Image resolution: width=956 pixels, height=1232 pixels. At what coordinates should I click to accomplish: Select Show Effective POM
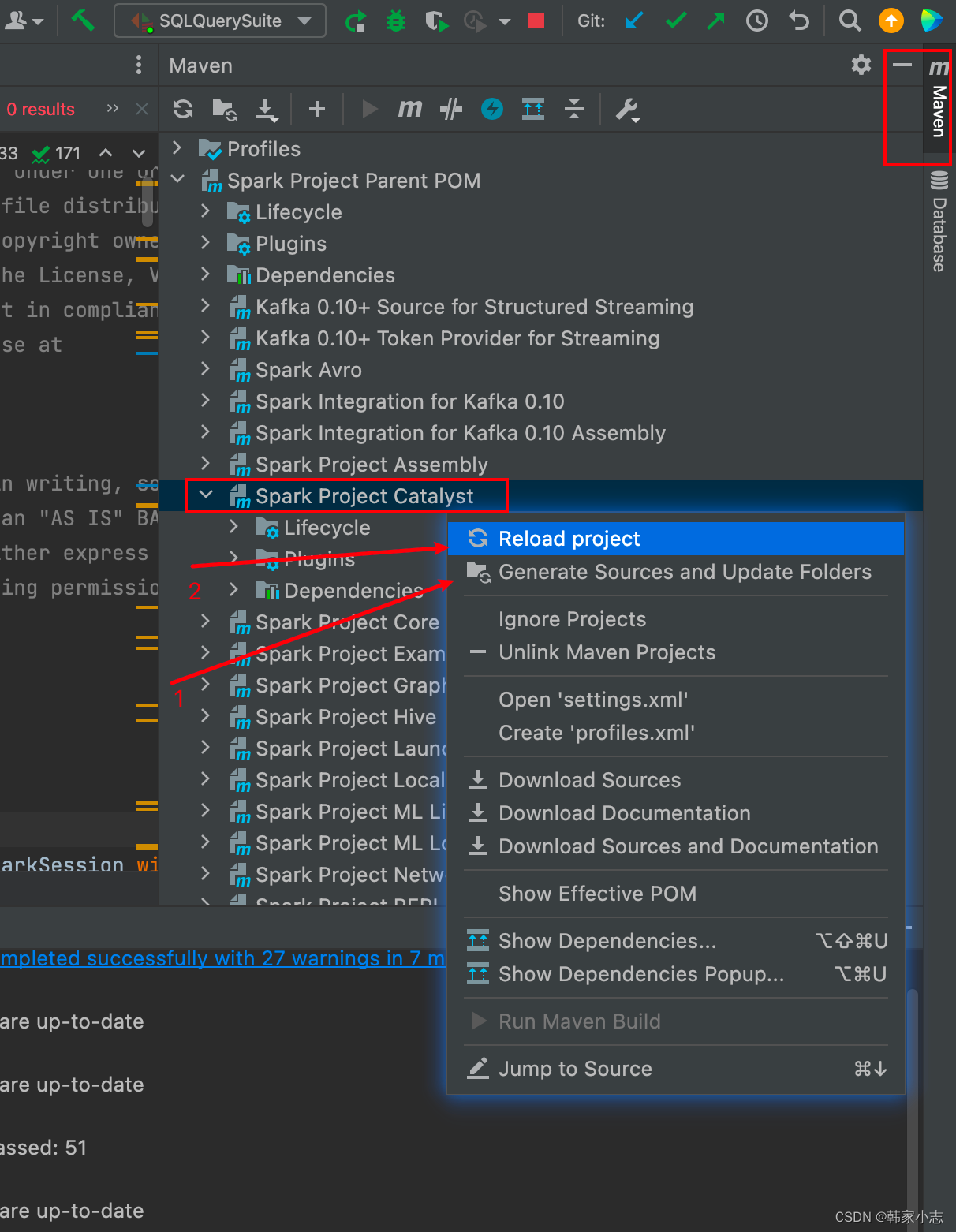pos(676,894)
